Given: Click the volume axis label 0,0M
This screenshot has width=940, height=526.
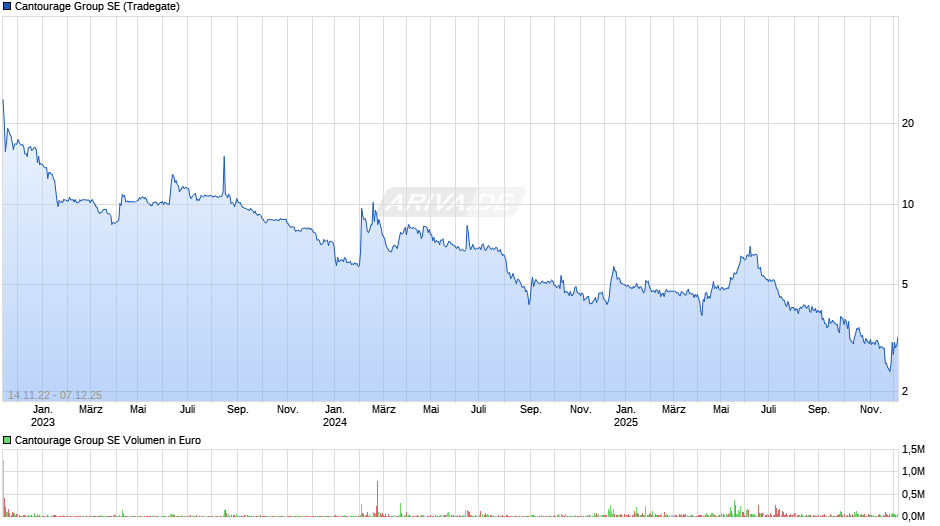Looking at the screenshot, I should [x=913, y=516].
